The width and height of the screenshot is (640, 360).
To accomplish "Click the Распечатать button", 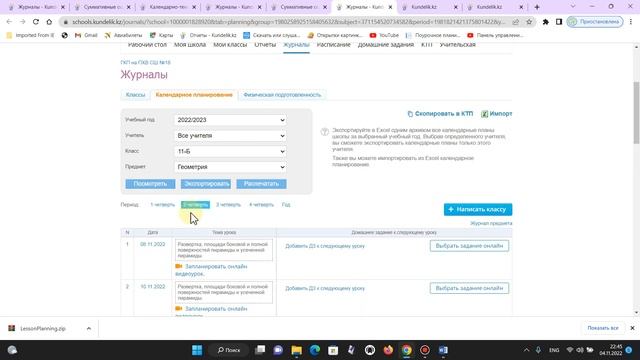I will pyautogui.click(x=261, y=184).
